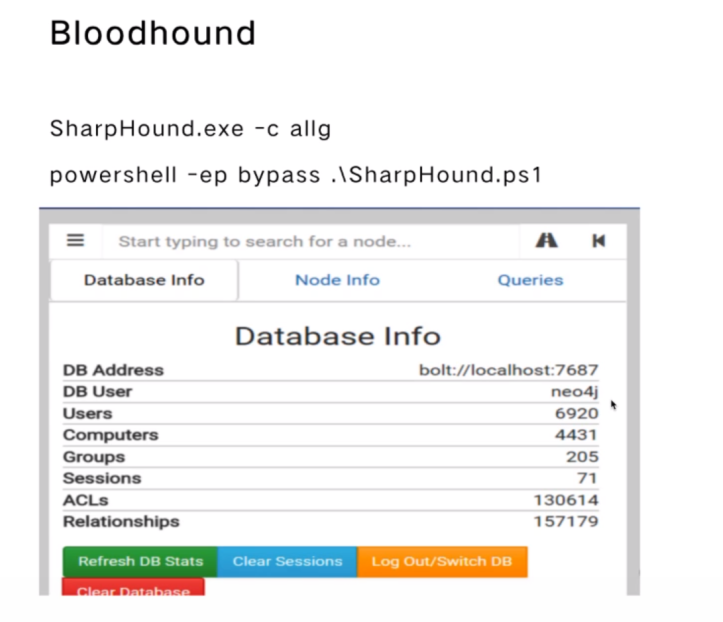Switch to the Database Info tab
Viewport: 723px width, 622px height.
[x=143, y=280]
